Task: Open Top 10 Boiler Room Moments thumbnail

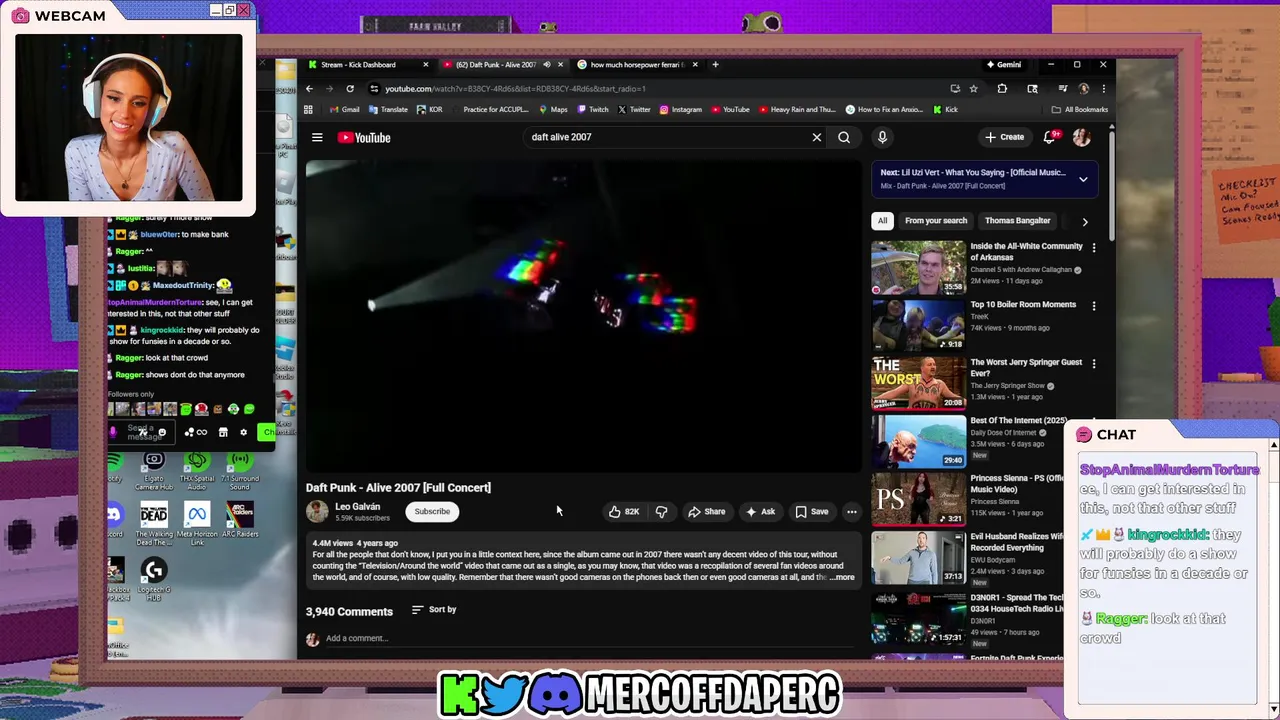Action: pos(918,325)
